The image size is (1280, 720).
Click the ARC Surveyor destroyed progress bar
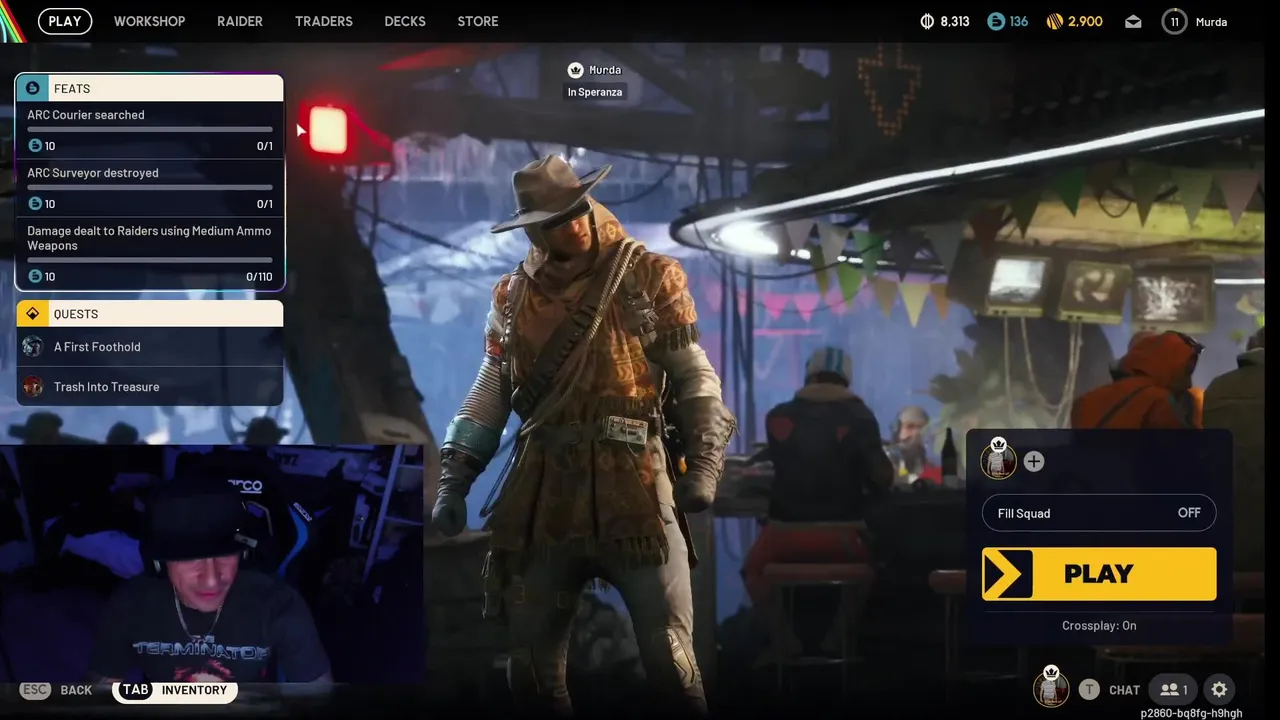(150, 187)
